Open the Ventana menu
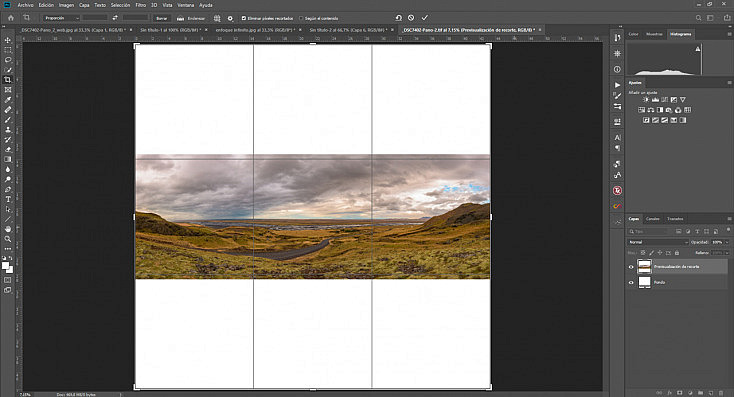 185,5
